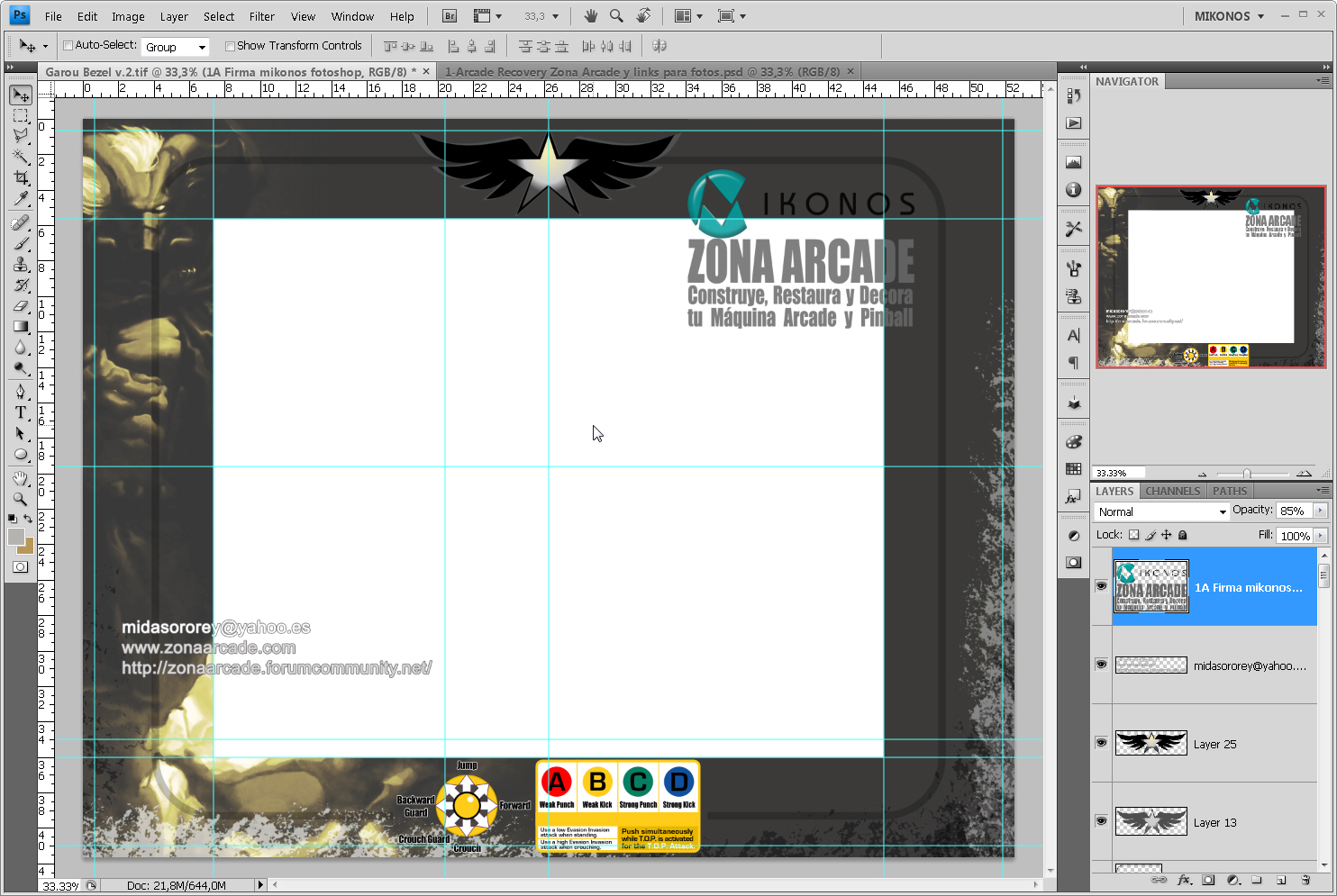Open the Filter menu

[262, 16]
